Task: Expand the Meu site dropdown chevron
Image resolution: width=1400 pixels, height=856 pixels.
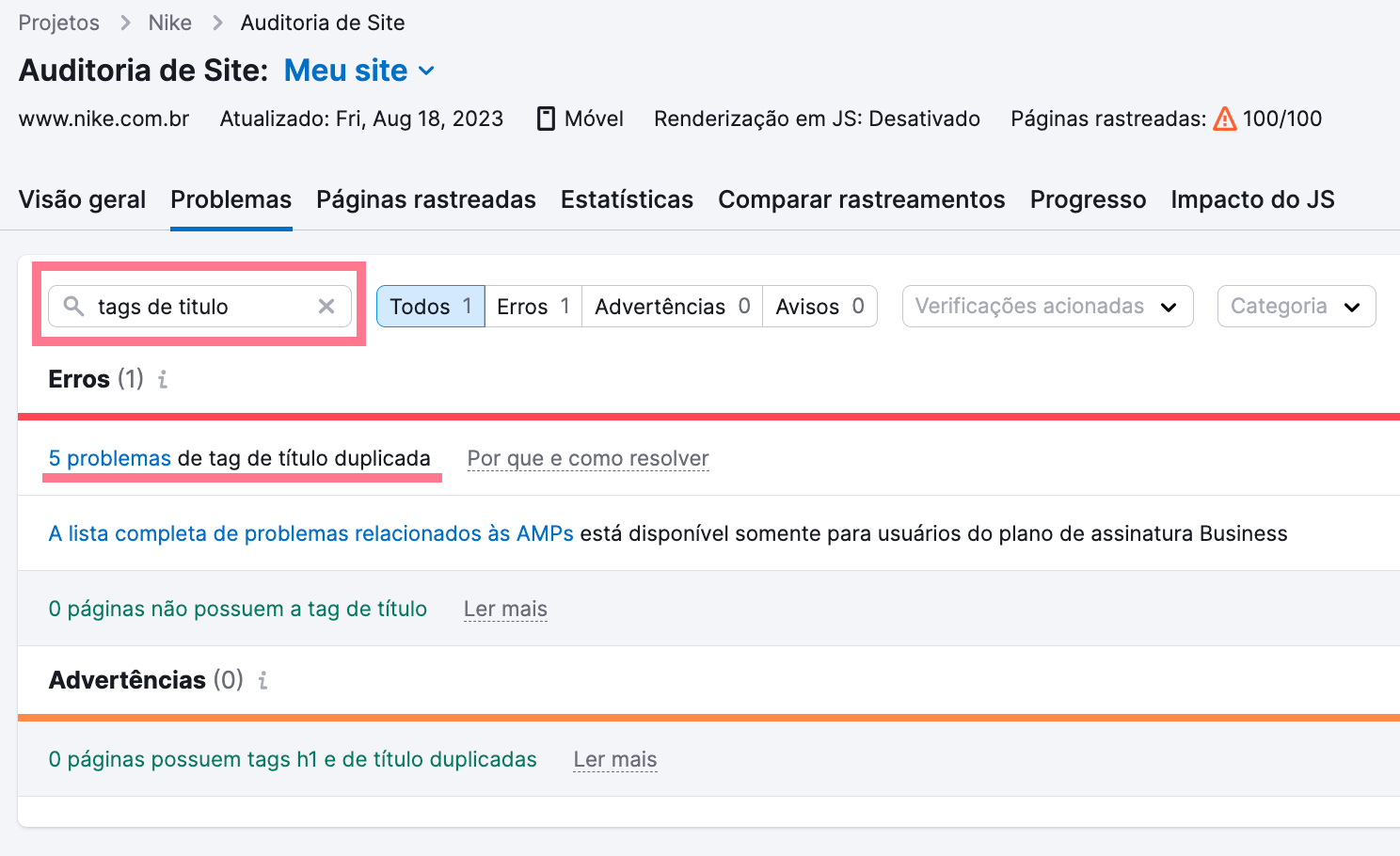Action: point(426,71)
